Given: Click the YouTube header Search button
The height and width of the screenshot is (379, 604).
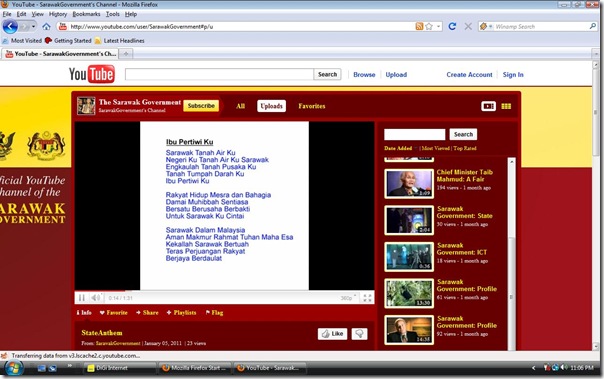Looking at the screenshot, I should coord(327,74).
